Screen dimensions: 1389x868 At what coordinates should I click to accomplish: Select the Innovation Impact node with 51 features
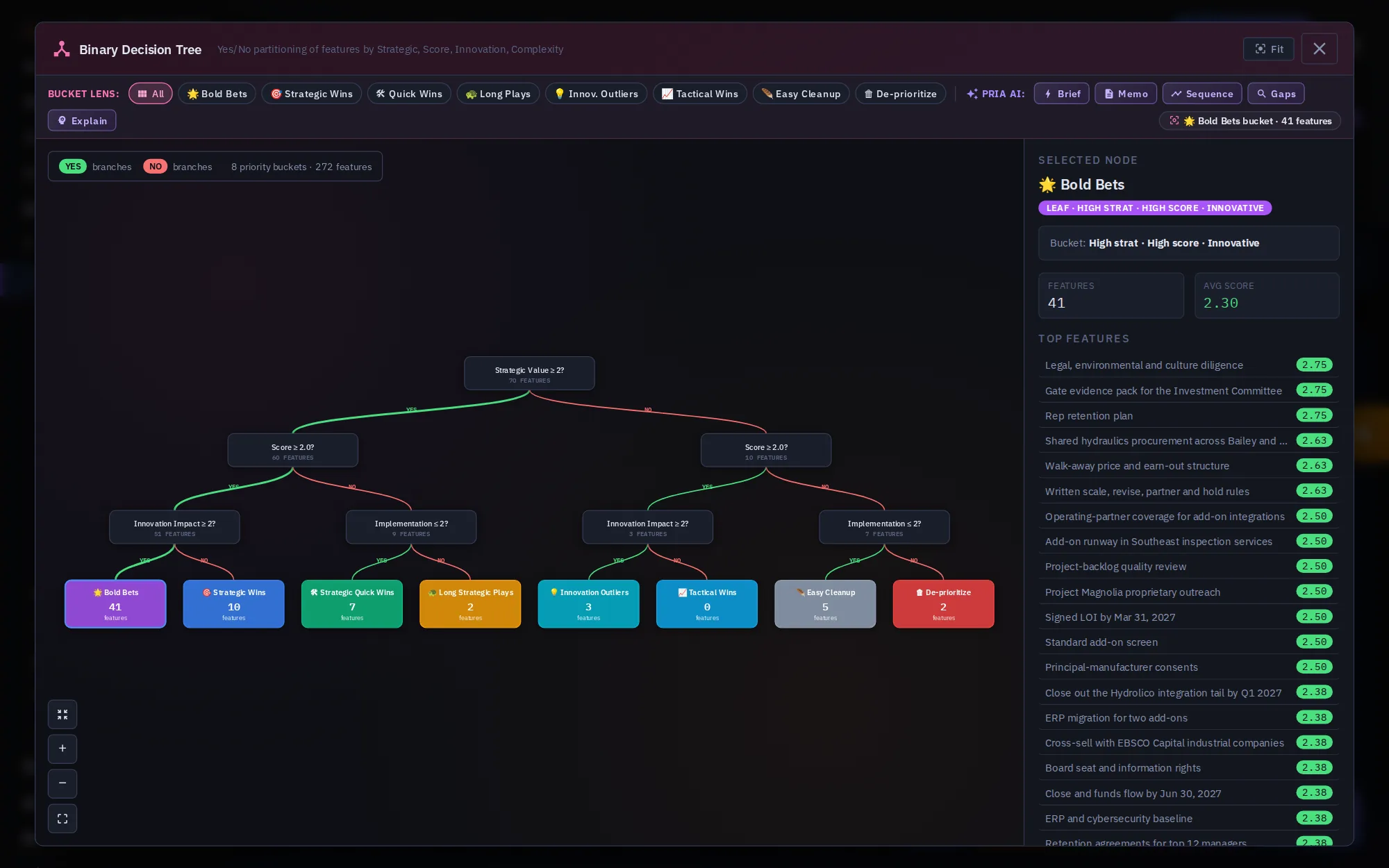[x=174, y=527]
